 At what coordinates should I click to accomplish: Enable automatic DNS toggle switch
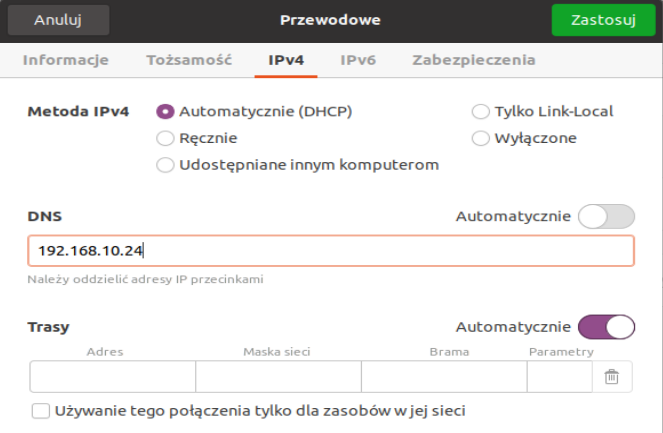pos(606,216)
